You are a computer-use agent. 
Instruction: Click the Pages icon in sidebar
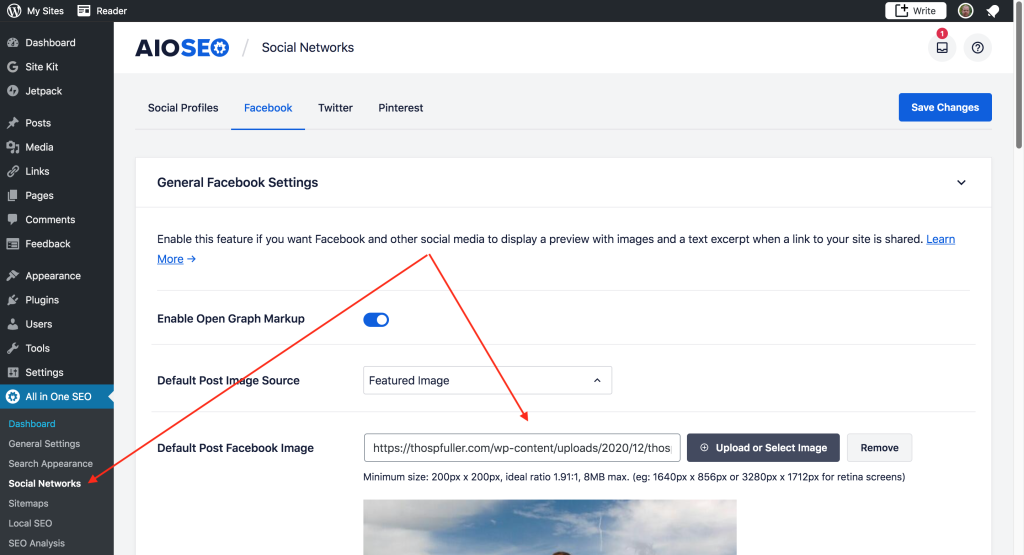click(x=12, y=195)
